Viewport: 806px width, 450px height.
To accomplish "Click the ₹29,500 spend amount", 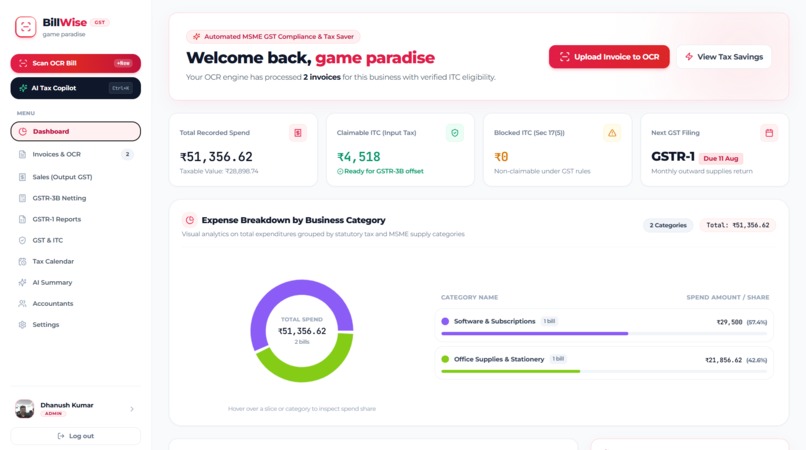I will tap(729, 322).
